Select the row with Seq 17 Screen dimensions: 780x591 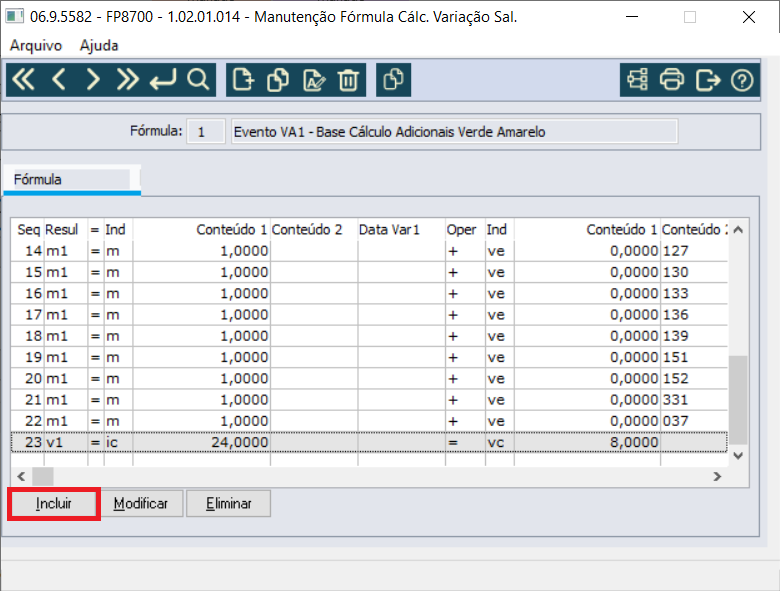coord(369,314)
